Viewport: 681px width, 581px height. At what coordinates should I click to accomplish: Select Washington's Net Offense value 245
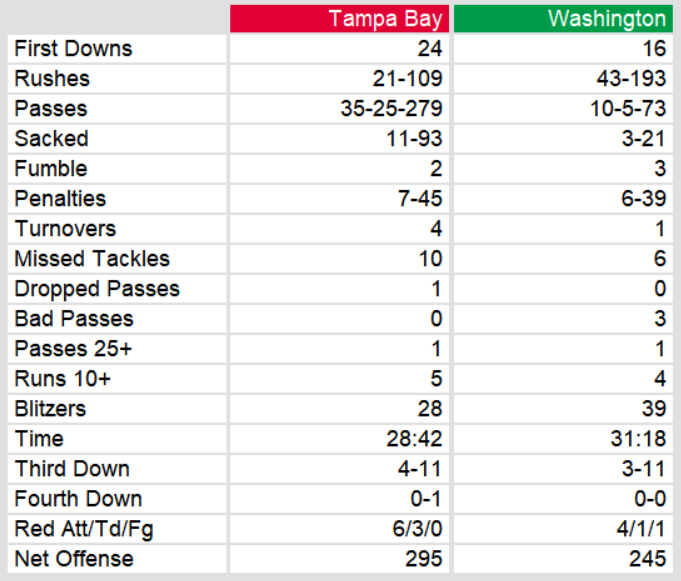click(x=647, y=559)
